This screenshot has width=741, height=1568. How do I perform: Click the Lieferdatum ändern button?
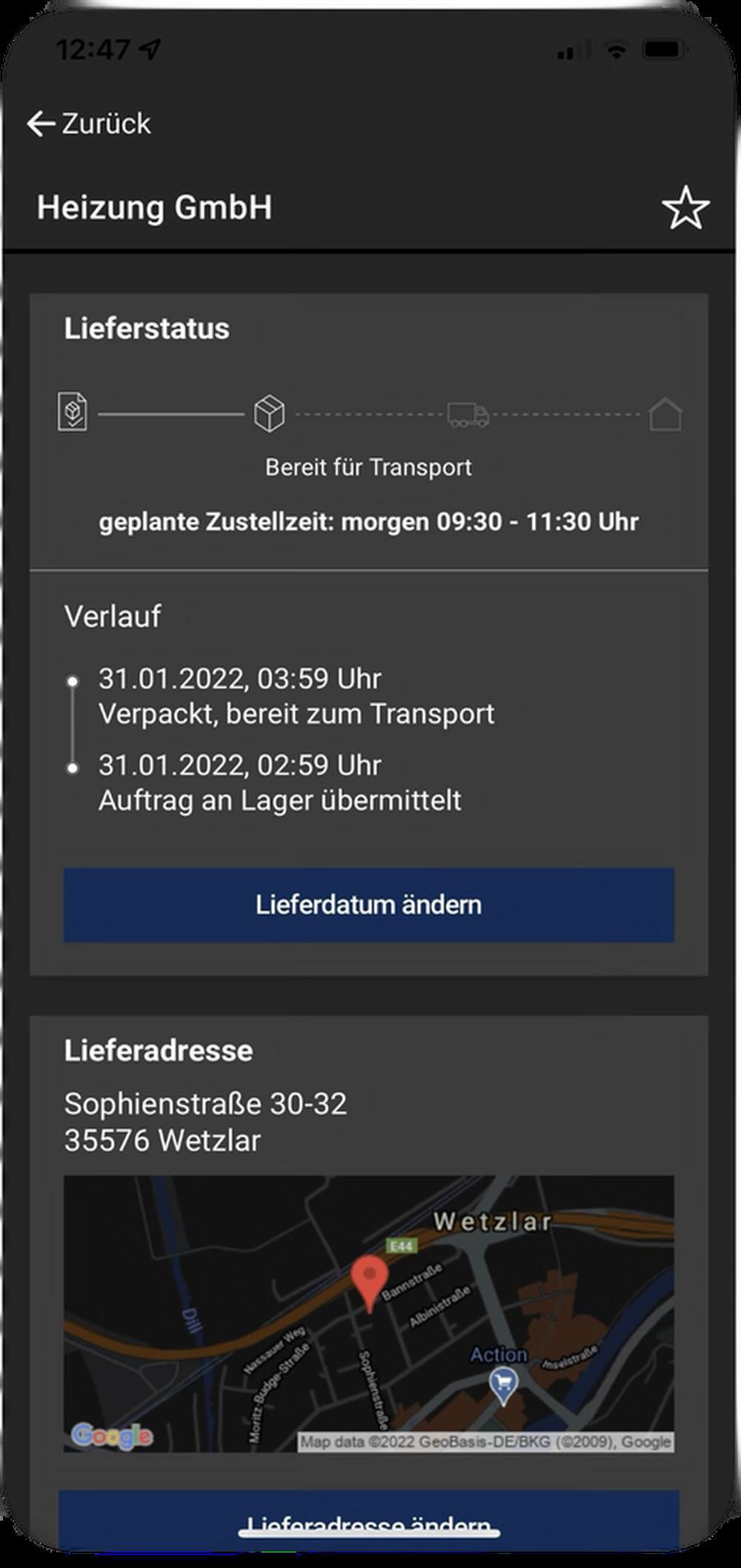coord(369,904)
